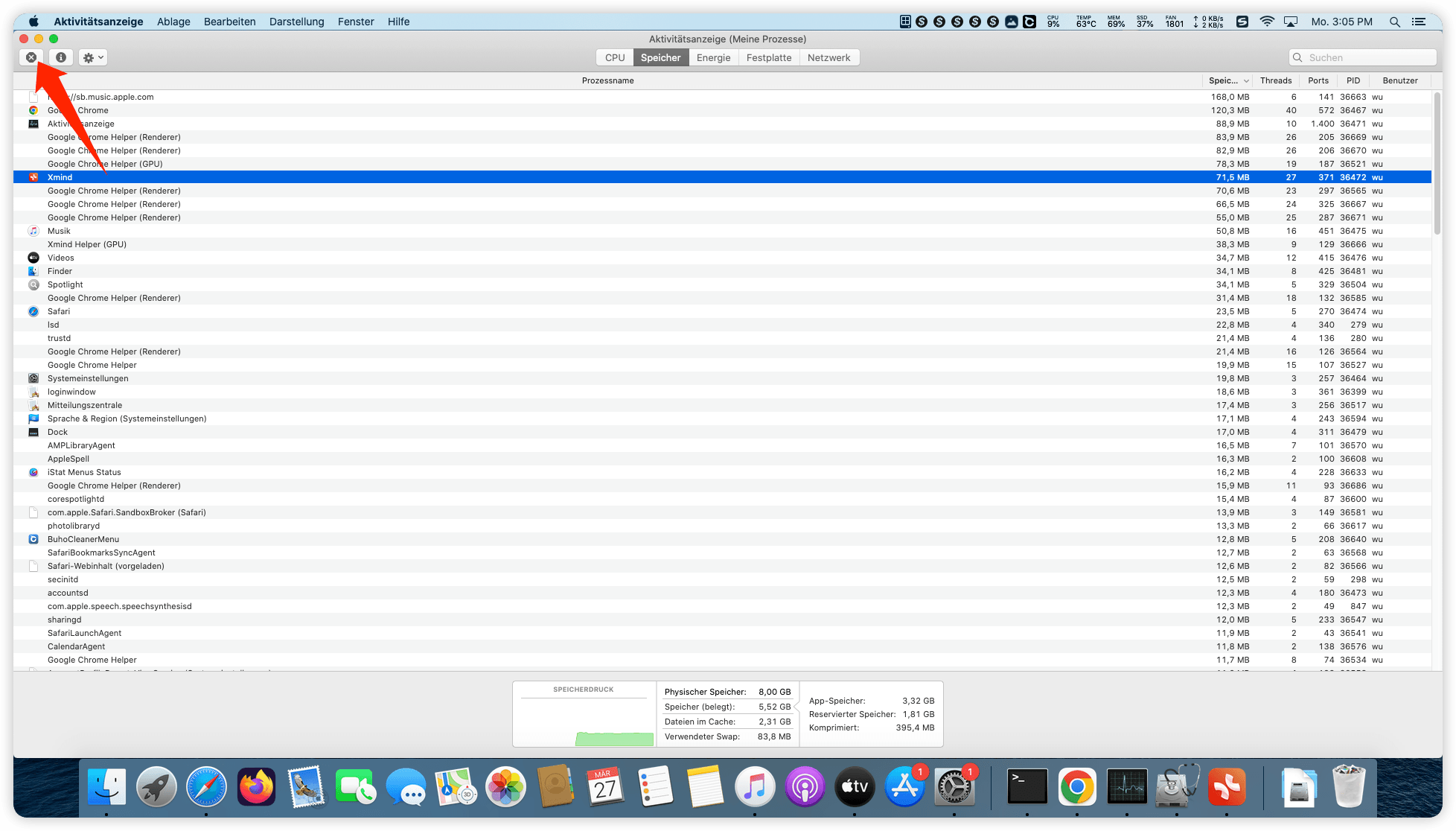
Task: Launch Terminal from the Dock
Action: (x=1027, y=786)
